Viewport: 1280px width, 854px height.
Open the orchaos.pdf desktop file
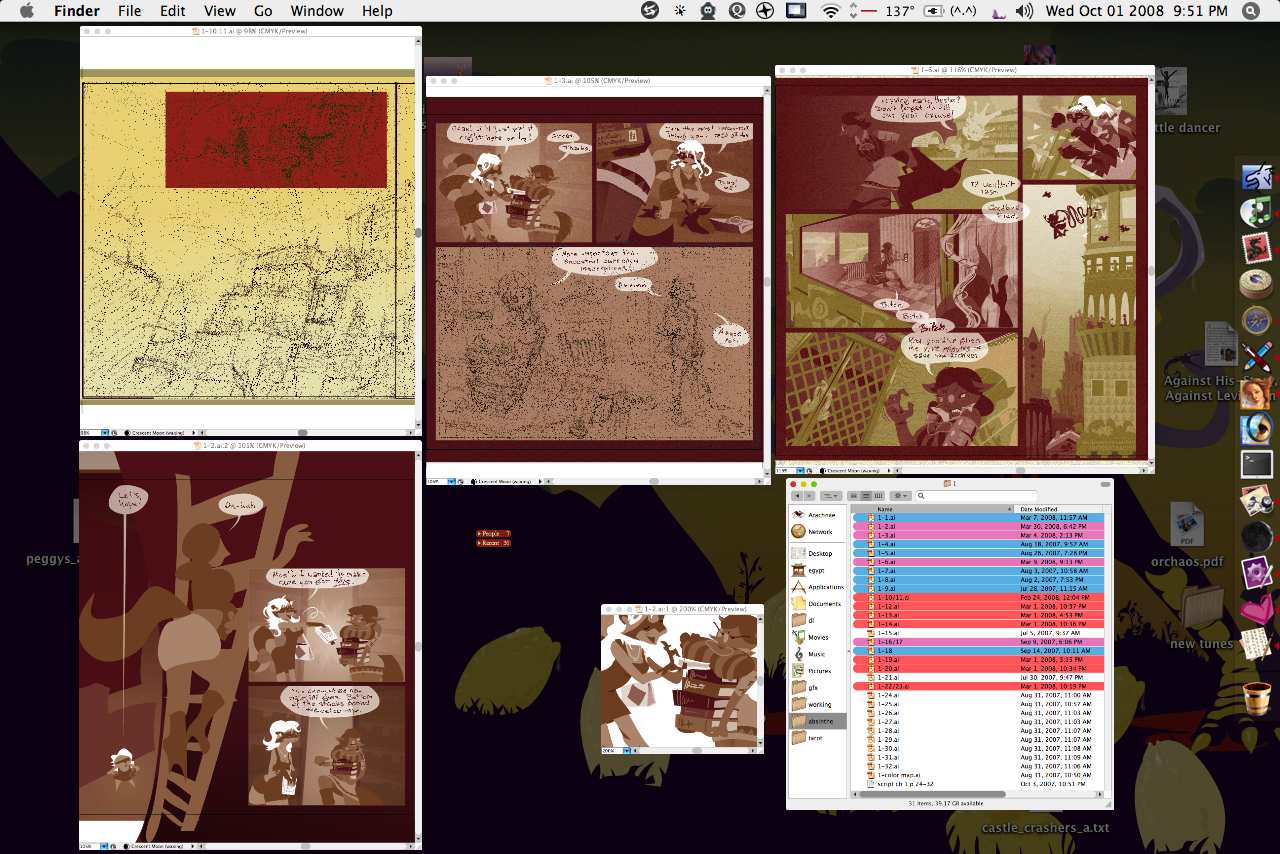[1186, 528]
